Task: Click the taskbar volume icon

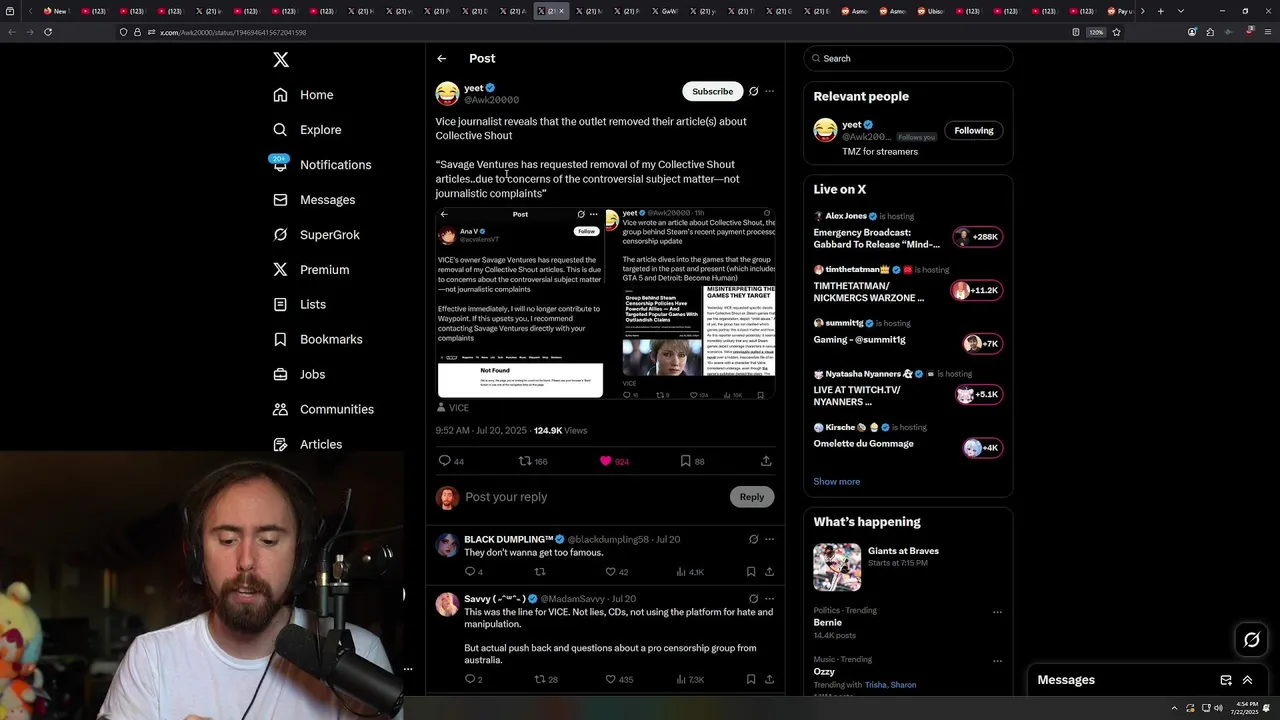Action: [x=1217, y=708]
